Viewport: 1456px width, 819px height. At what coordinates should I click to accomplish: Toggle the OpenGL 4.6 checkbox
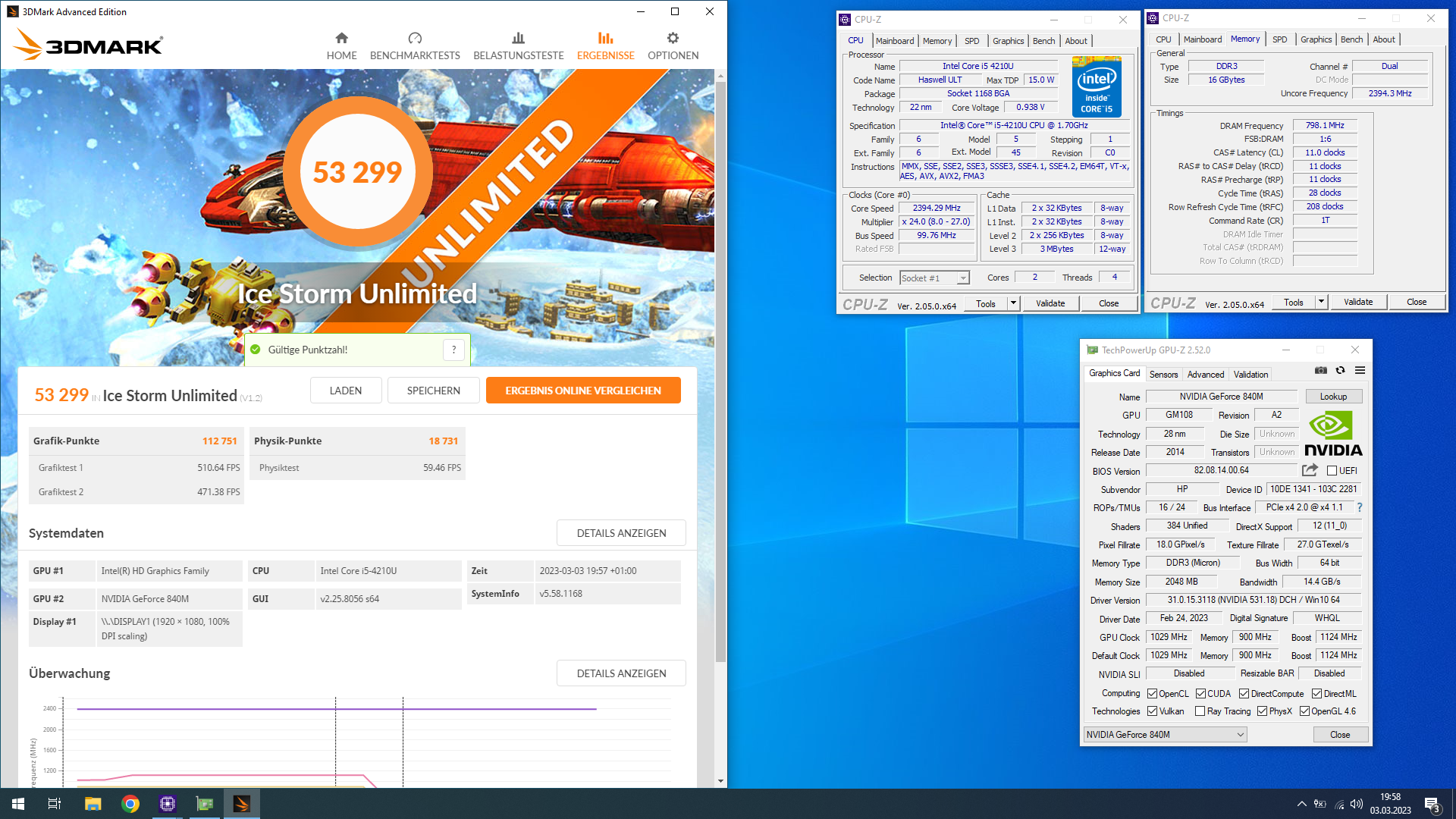(x=1304, y=711)
